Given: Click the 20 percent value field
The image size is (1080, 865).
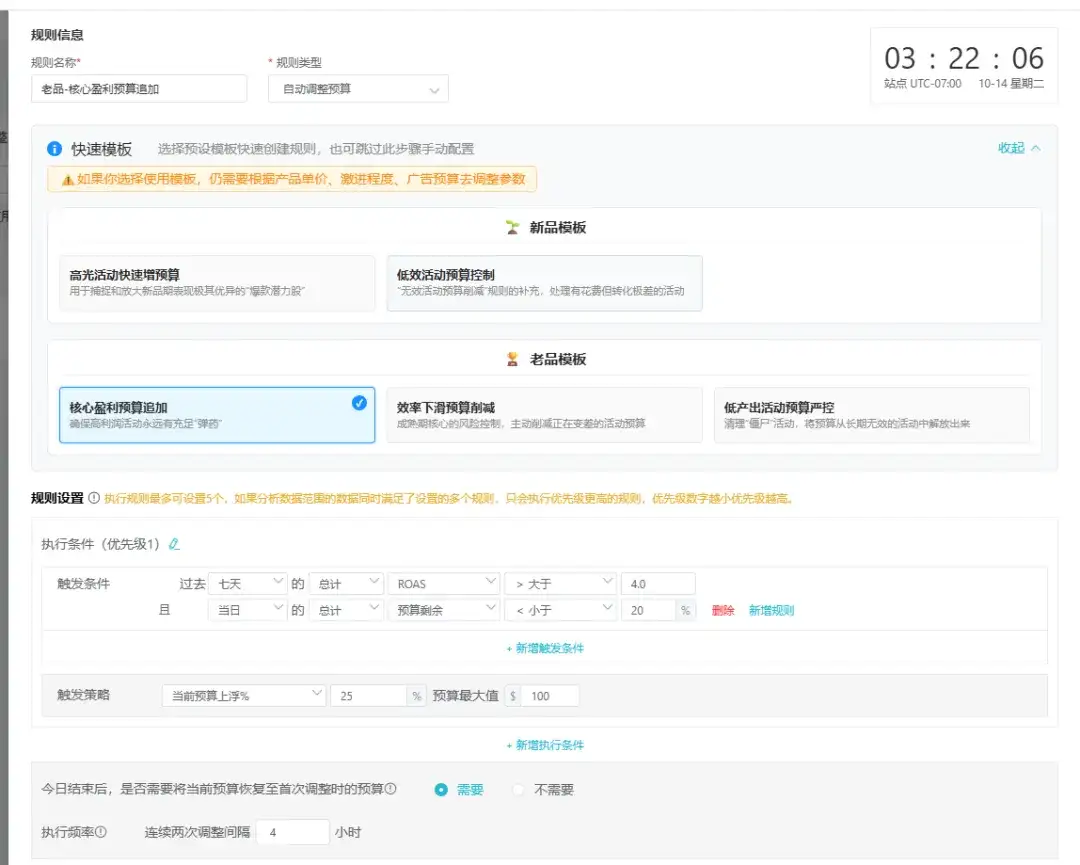Looking at the screenshot, I should click(649, 610).
